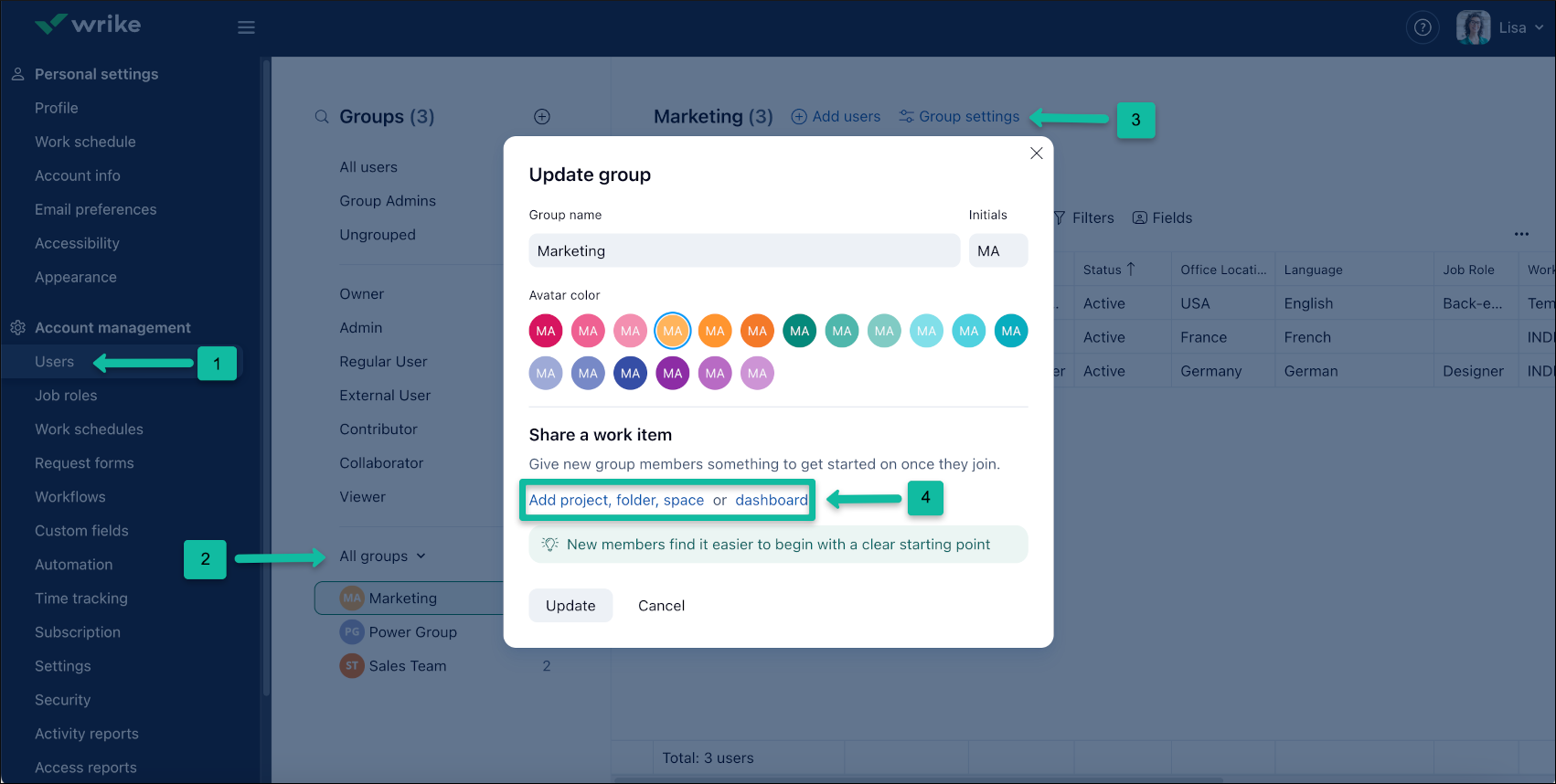Open Job roles

pos(66,396)
